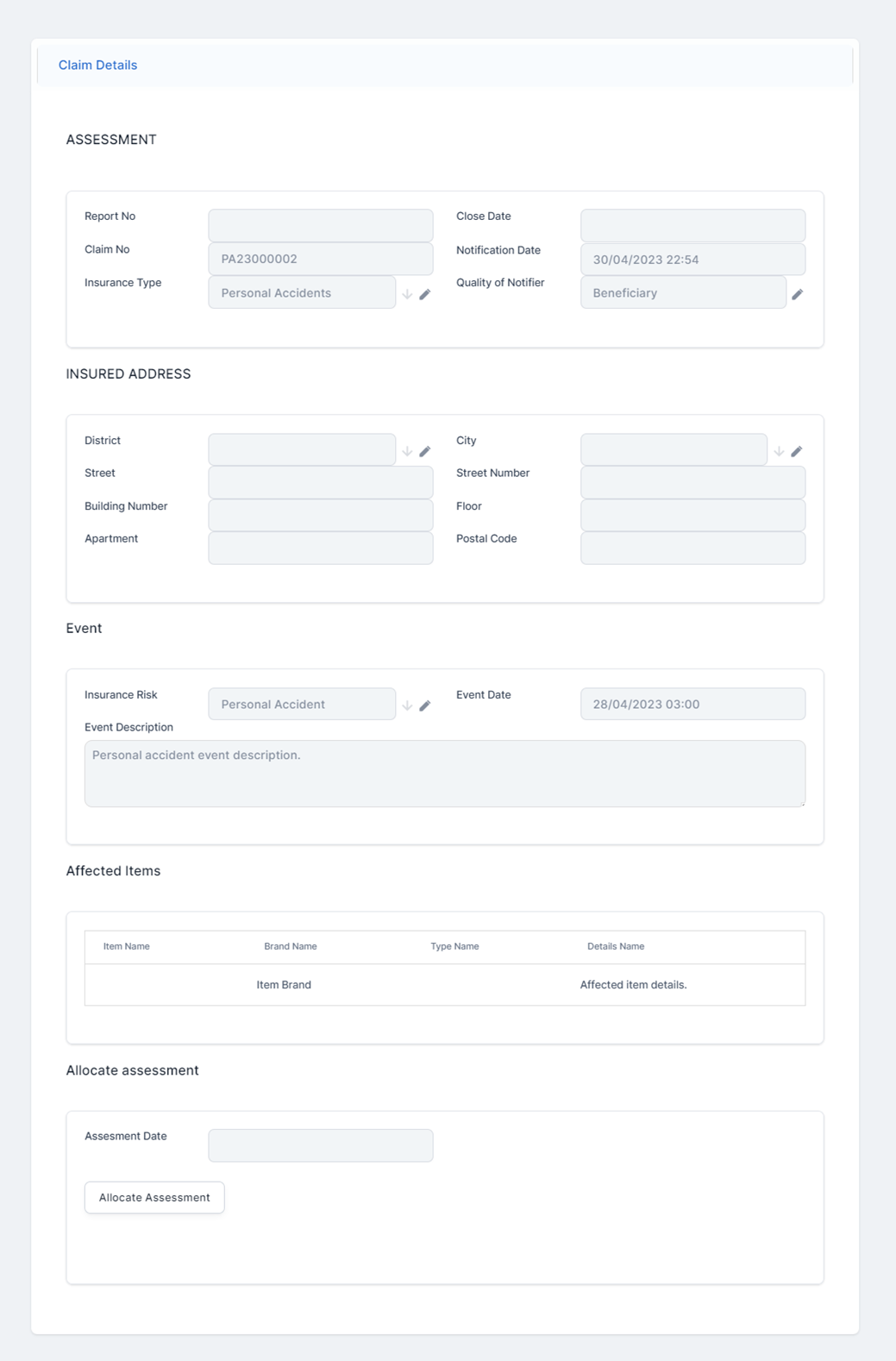Click pencil edit icon beside City field
Viewport: 896px width, 1361px height.
[797, 451]
